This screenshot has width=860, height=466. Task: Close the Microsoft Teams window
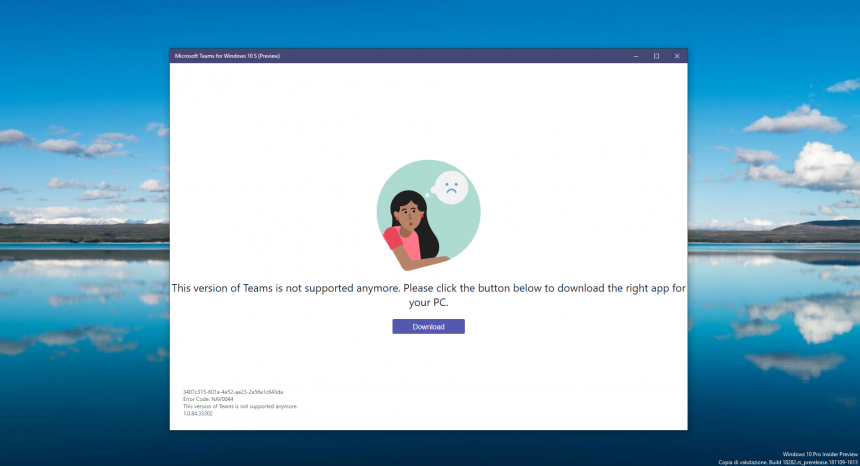pyautogui.click(x=677, y=56)
